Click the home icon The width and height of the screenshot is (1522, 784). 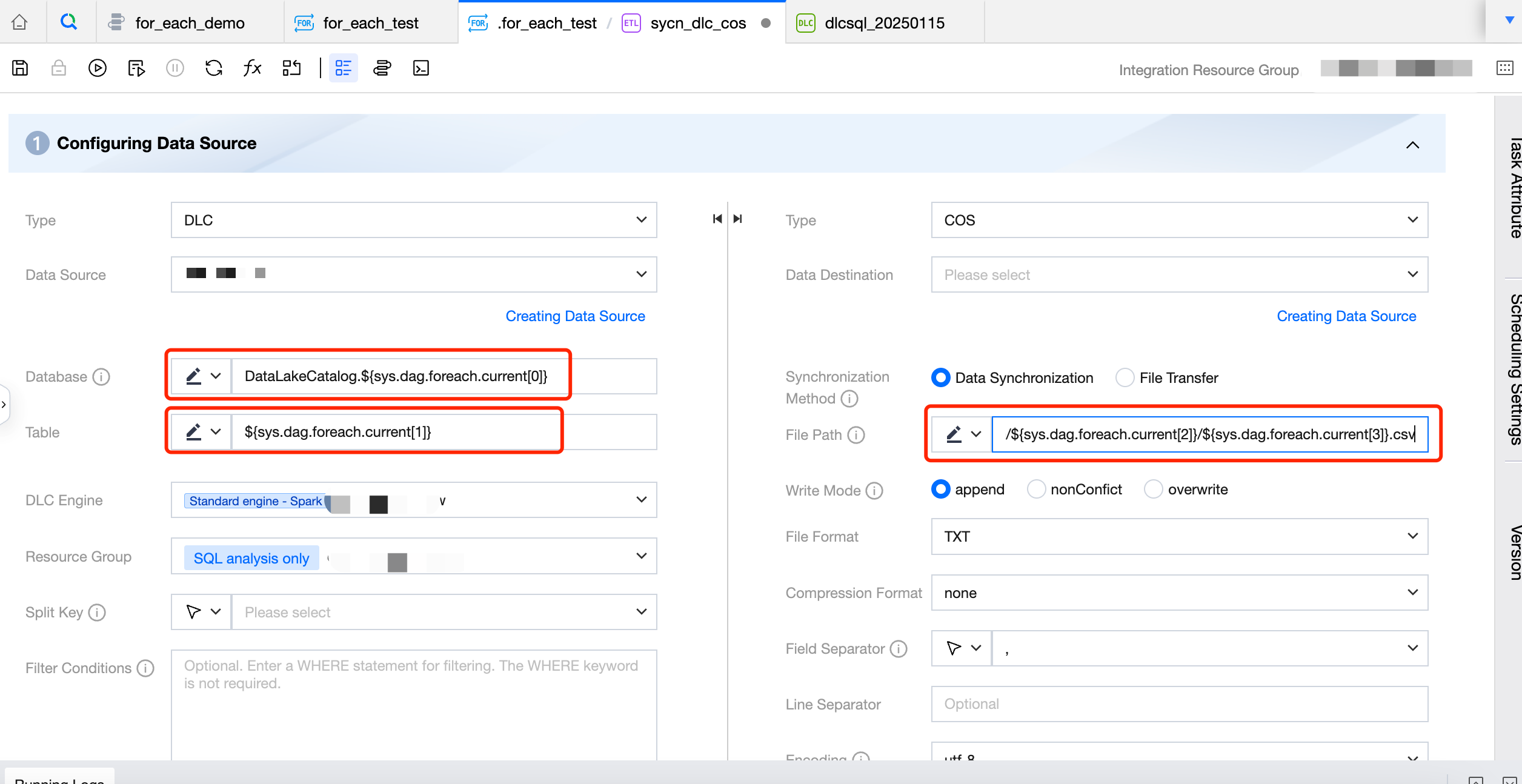(x=19, y=22)
